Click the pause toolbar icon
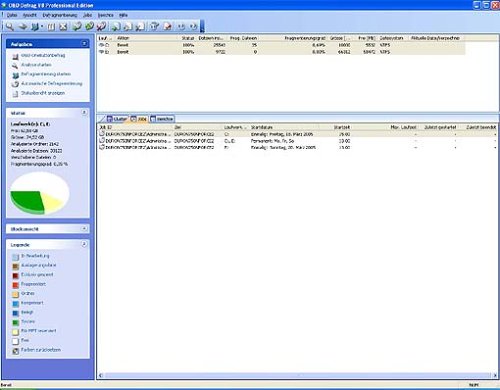This screenshot has width=500, height=390. pos(51,26)
